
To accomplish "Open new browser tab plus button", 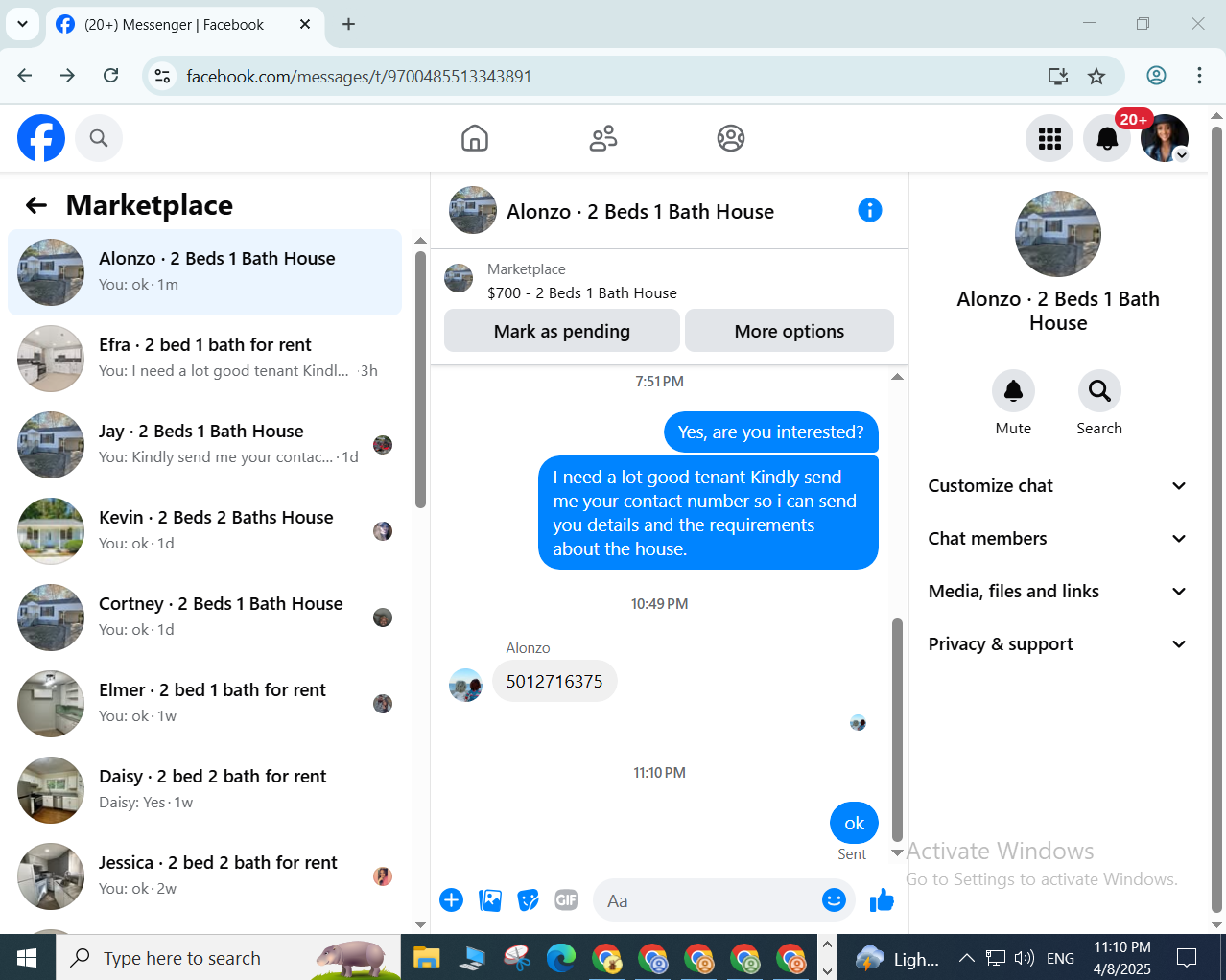I will click(x=349, y=24).
